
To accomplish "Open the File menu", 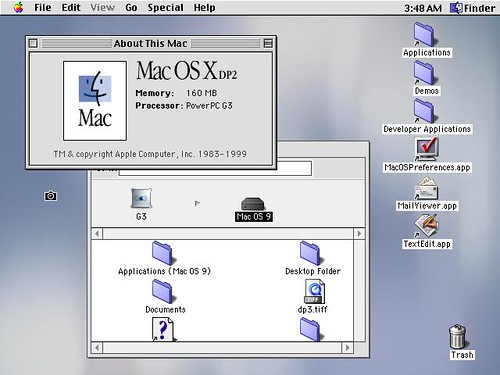I will click(x=43, y=7).
